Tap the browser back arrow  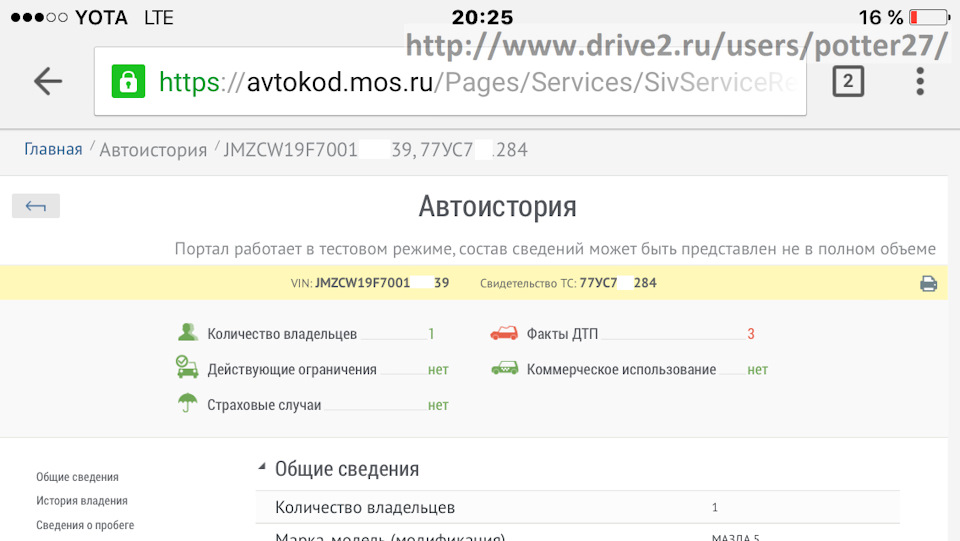click(x=48, y=81)
